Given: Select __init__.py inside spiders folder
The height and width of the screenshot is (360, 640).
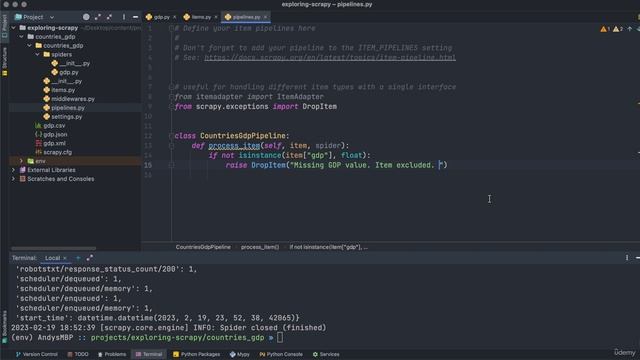Looking at the screenshot, I should click(x=71, y=63).
